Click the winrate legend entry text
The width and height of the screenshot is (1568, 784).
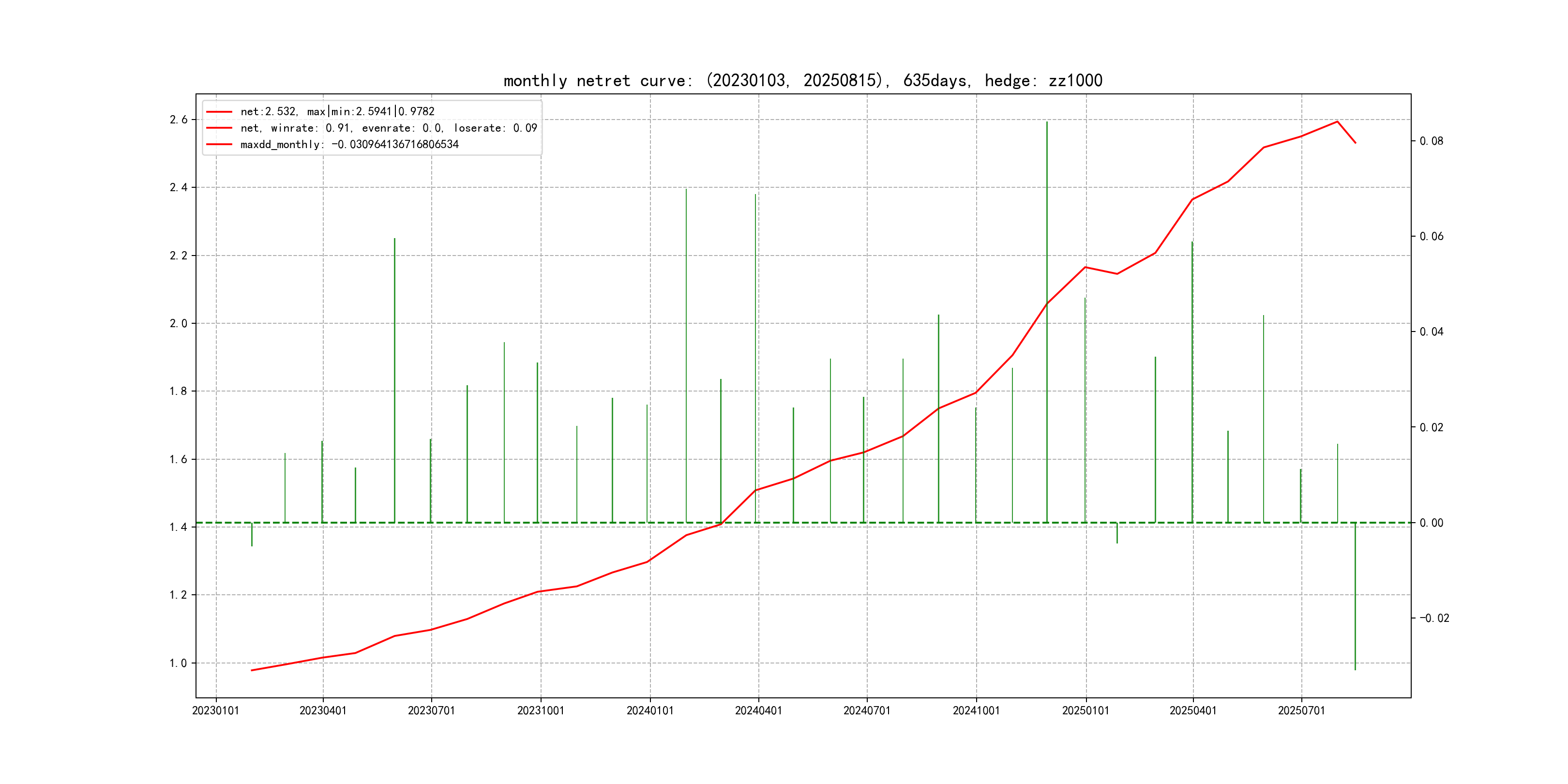coord(388,128)
